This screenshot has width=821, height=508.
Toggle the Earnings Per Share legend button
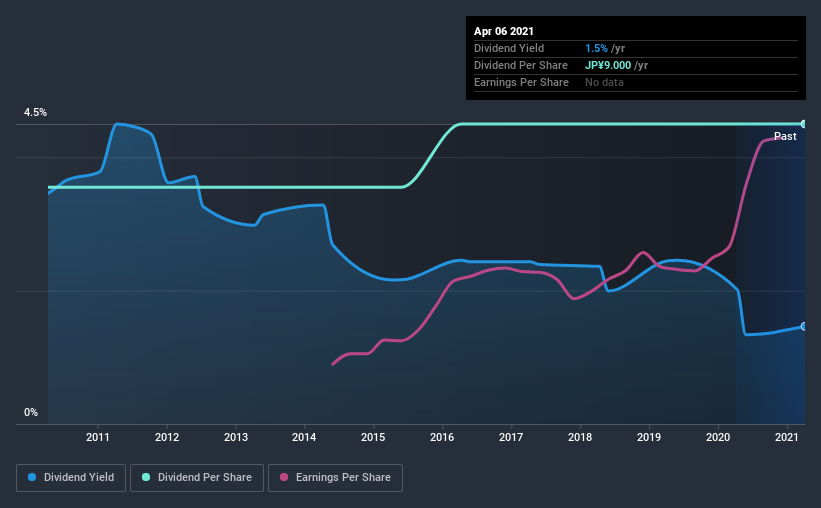[x=335, y=478]
